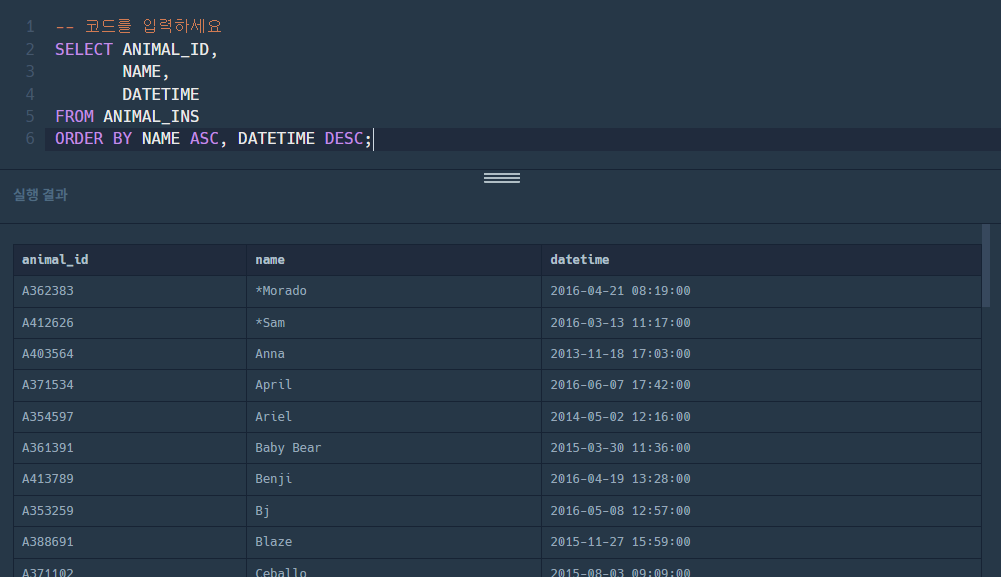Viewport: 1001px width, 577px height.
Task: Click datetime 2016-04-19 13:28:00
Action: pyautogui.click(x=762, y=479)
